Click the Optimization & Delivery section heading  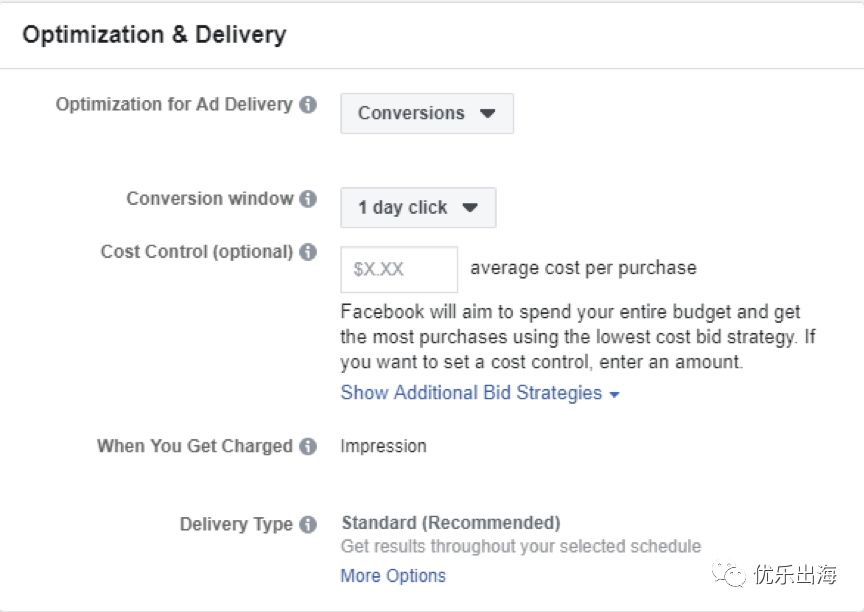(x=154, y=35)
